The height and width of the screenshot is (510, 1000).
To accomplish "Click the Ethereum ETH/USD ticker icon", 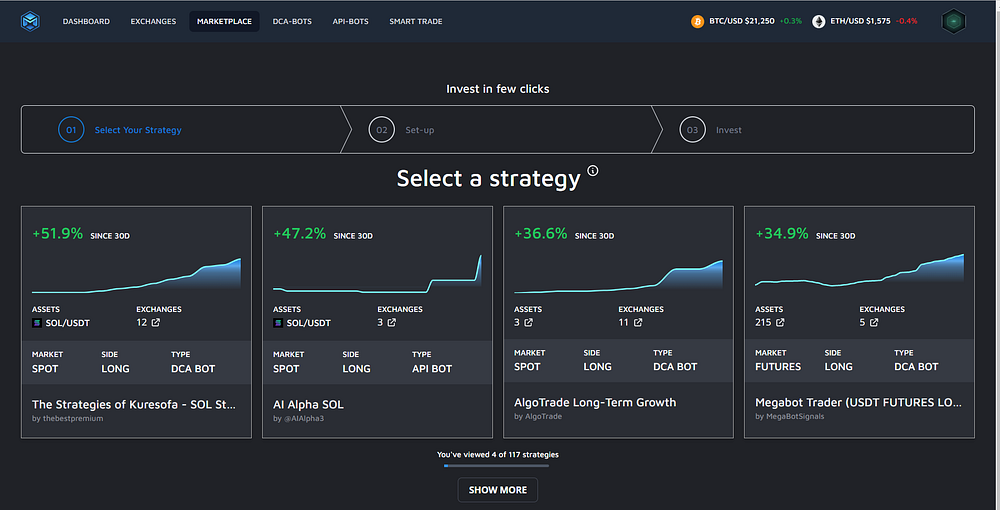I will tap(818, 22).
